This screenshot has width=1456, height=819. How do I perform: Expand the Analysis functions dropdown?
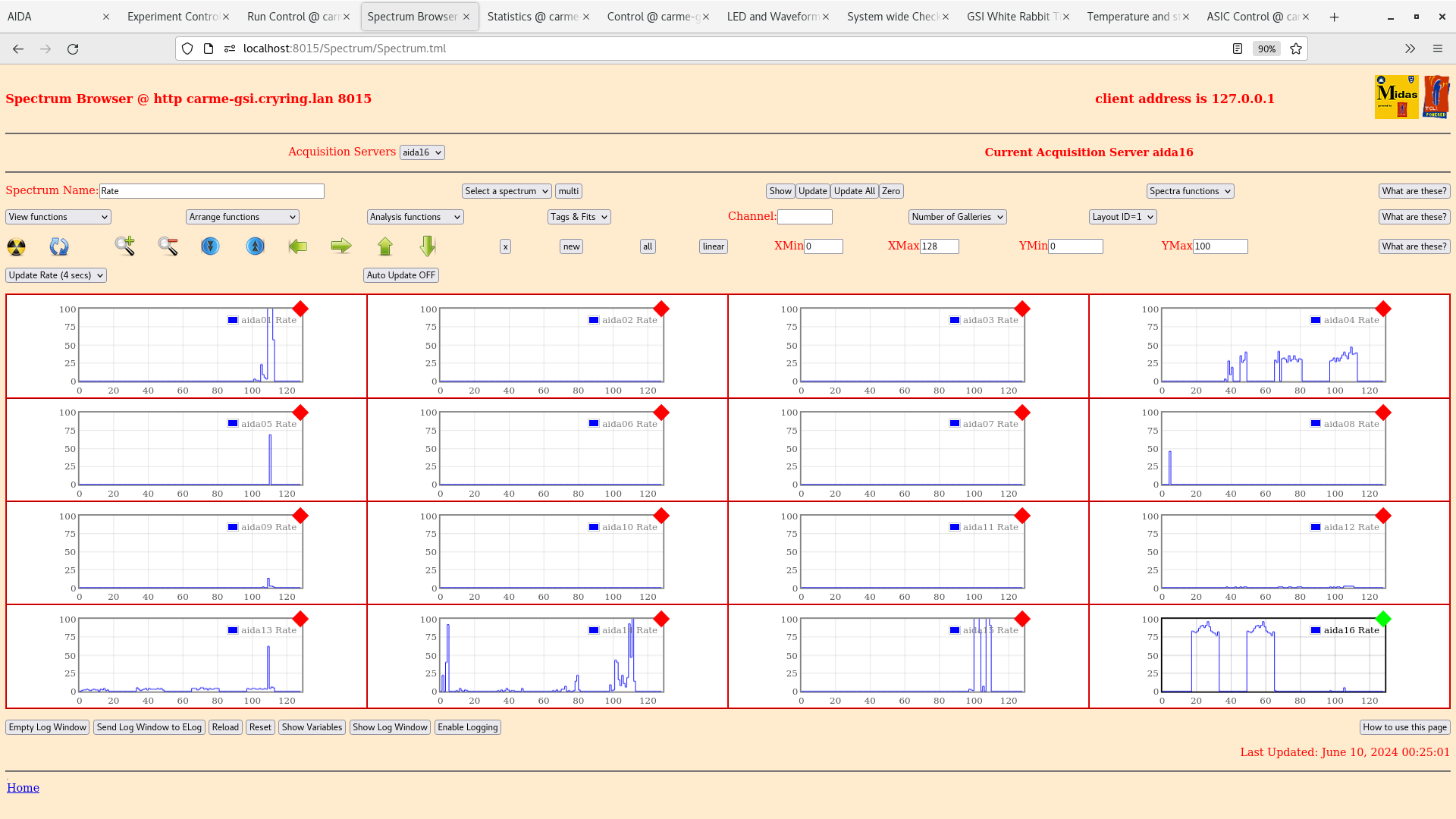coord(415,217)
